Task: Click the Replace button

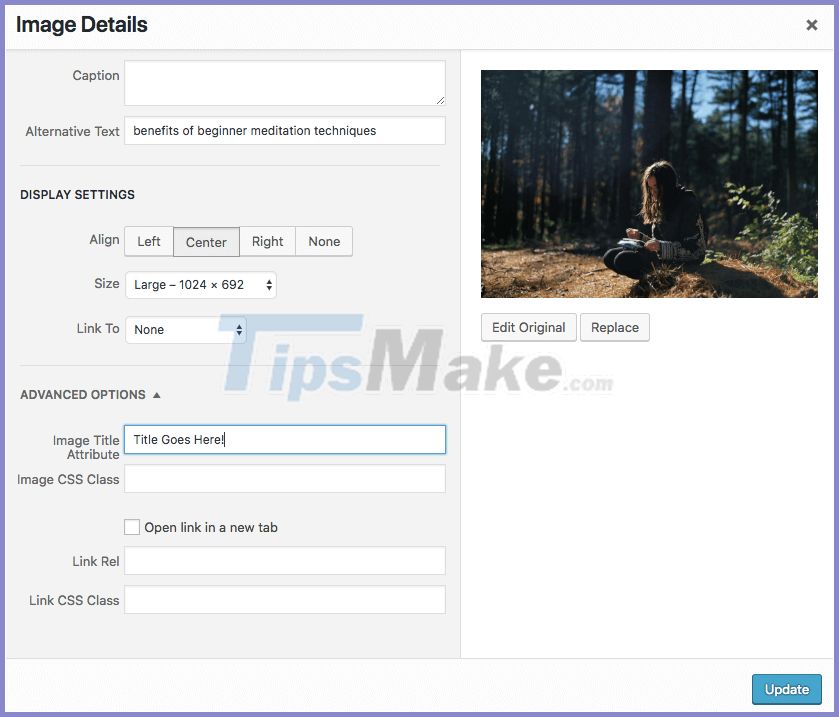Action: pos(615,327)
